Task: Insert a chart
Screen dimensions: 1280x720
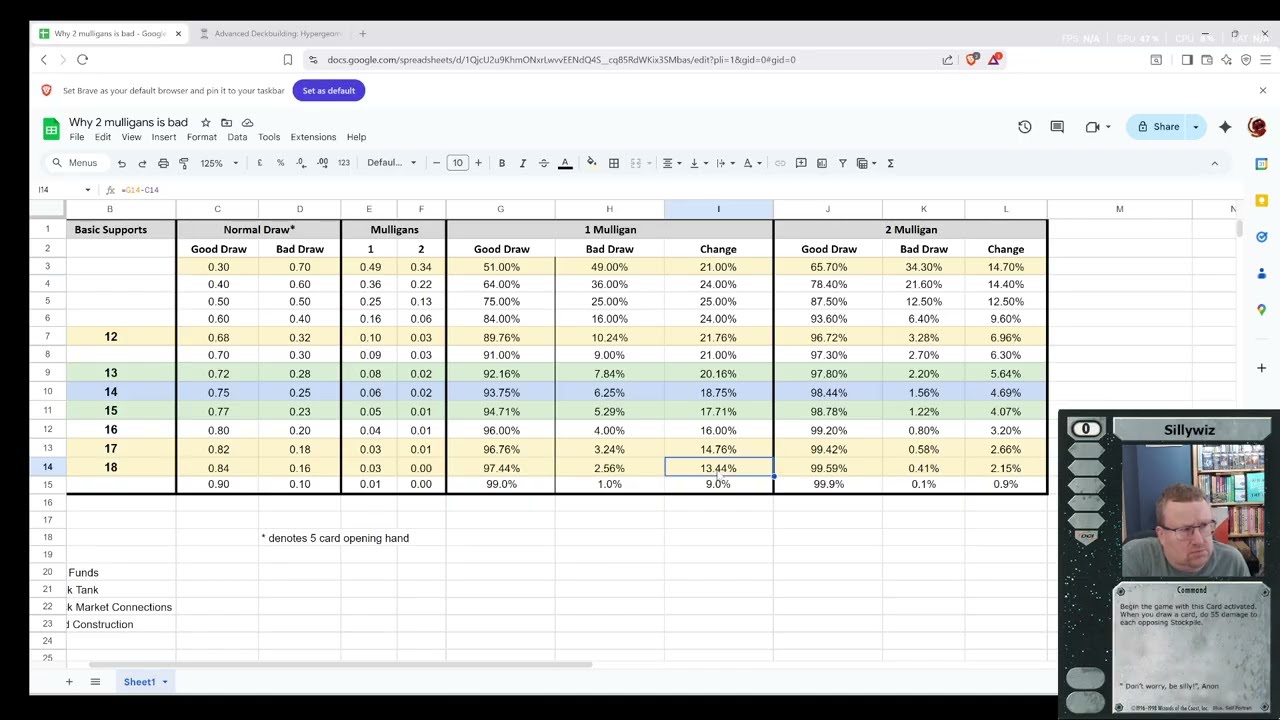Action: point(822,163)
